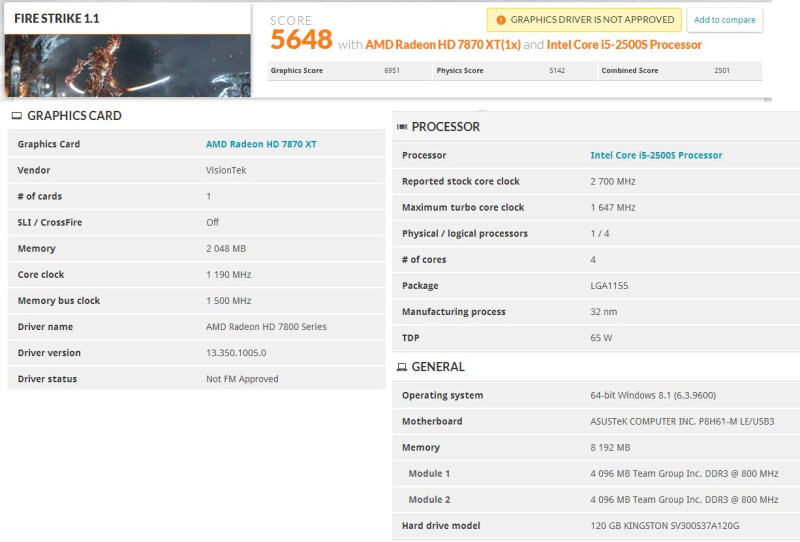Click the stock core clock value 2 700 MHz
The image size is (800, 542).
coord(613,181)
